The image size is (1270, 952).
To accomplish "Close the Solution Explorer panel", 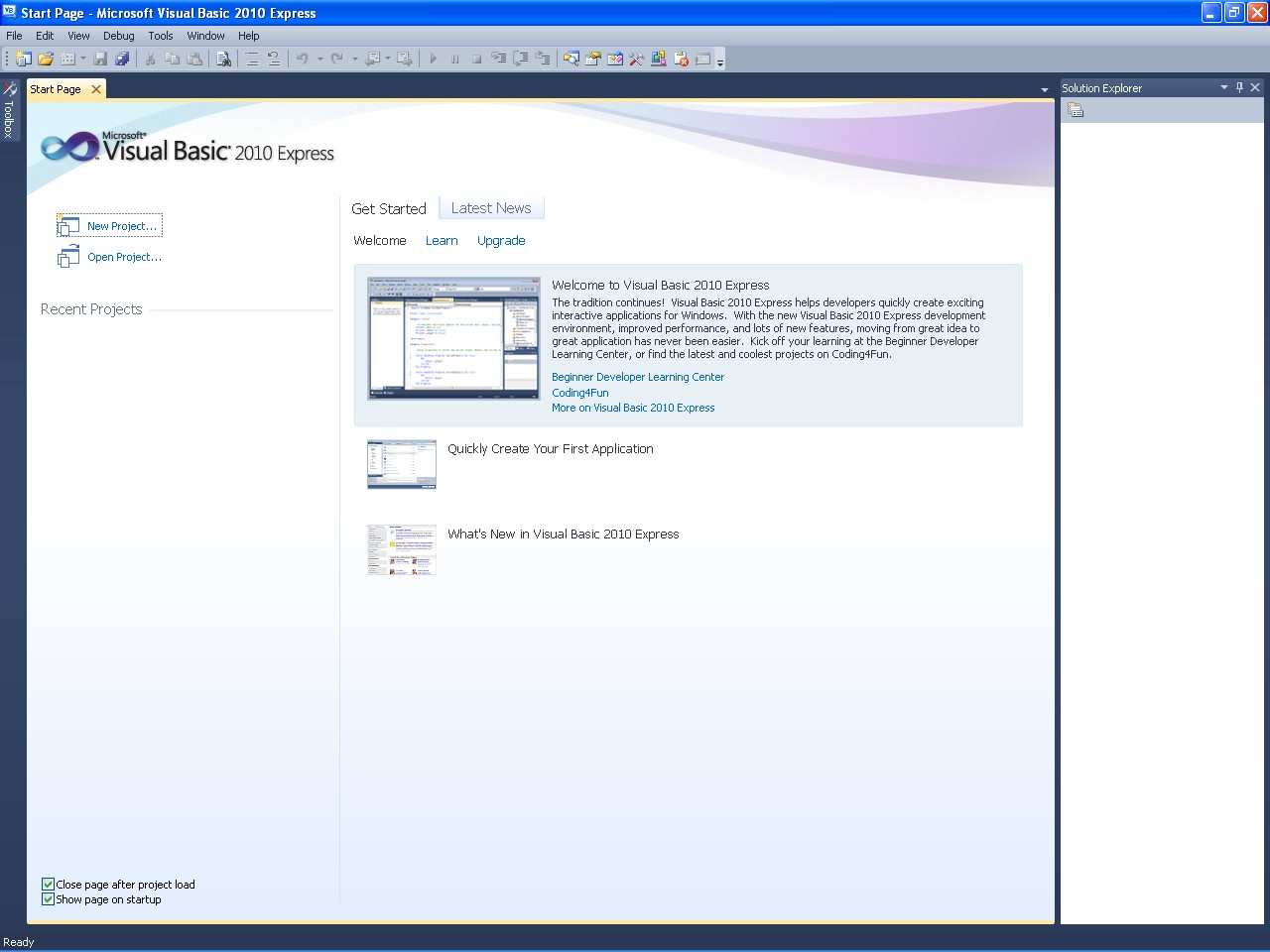I will [x=1255, y=87].
